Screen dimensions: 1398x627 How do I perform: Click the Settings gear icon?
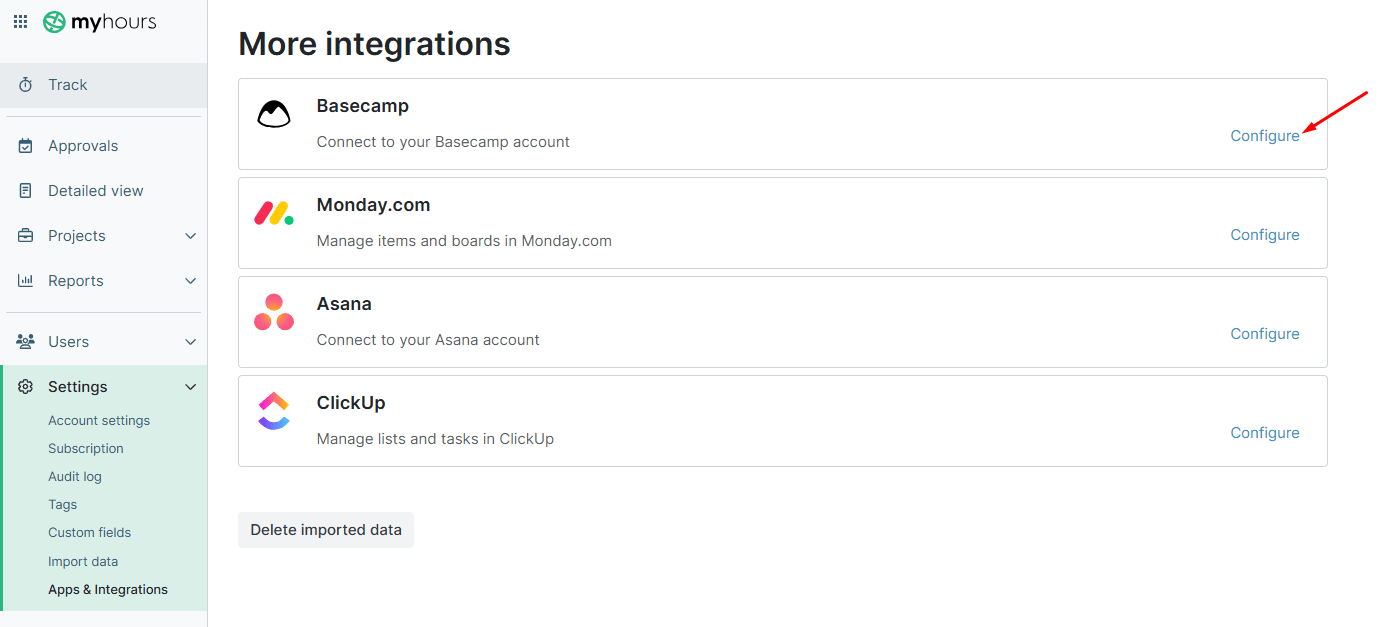pos(24,386)
